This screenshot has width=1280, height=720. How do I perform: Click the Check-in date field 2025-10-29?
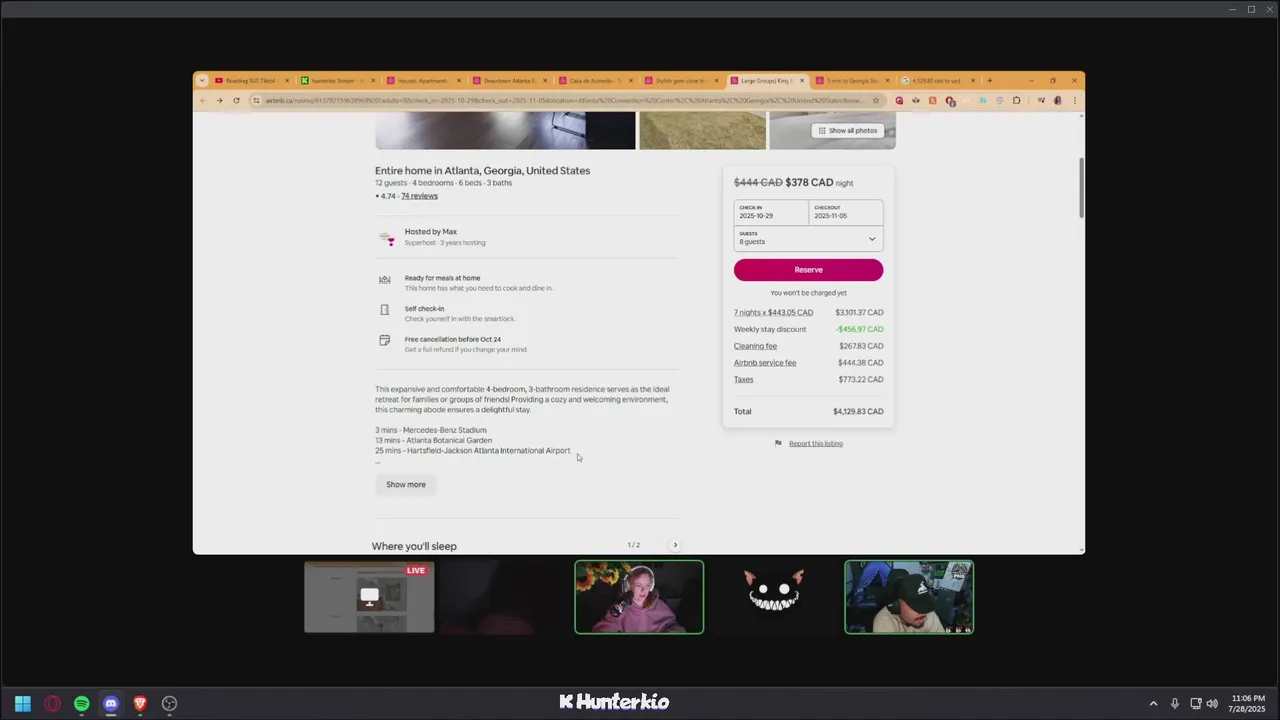pos(771,212)
